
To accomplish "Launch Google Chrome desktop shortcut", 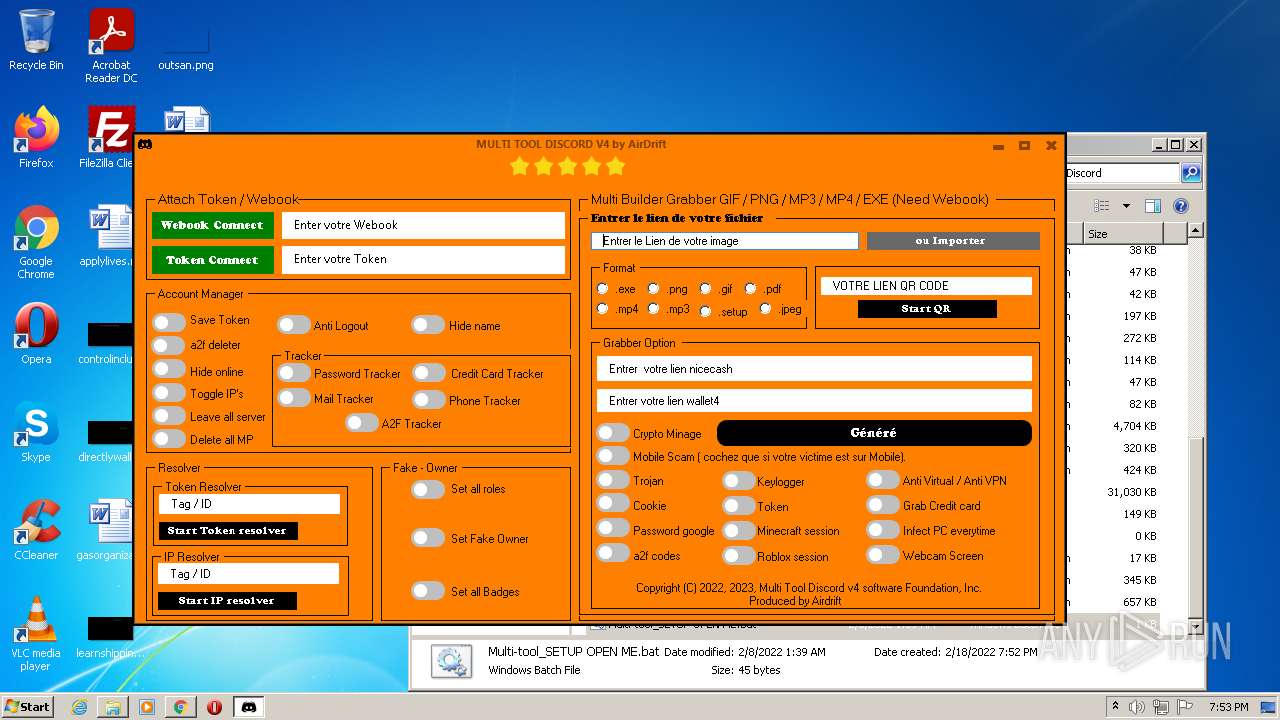I will pos(36,242).
